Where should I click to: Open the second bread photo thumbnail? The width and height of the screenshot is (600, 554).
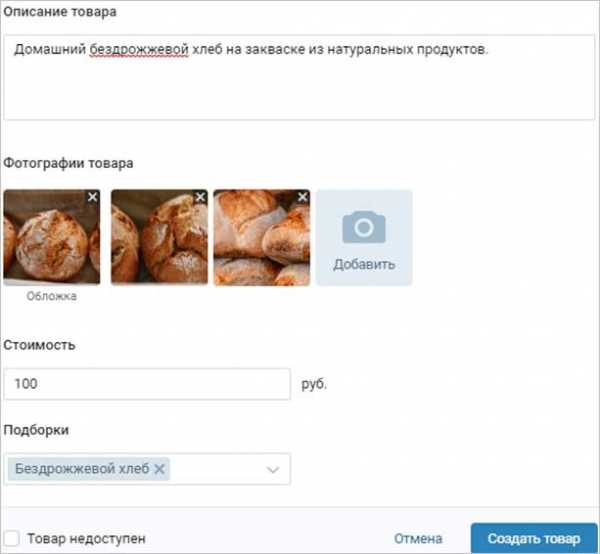160,237
